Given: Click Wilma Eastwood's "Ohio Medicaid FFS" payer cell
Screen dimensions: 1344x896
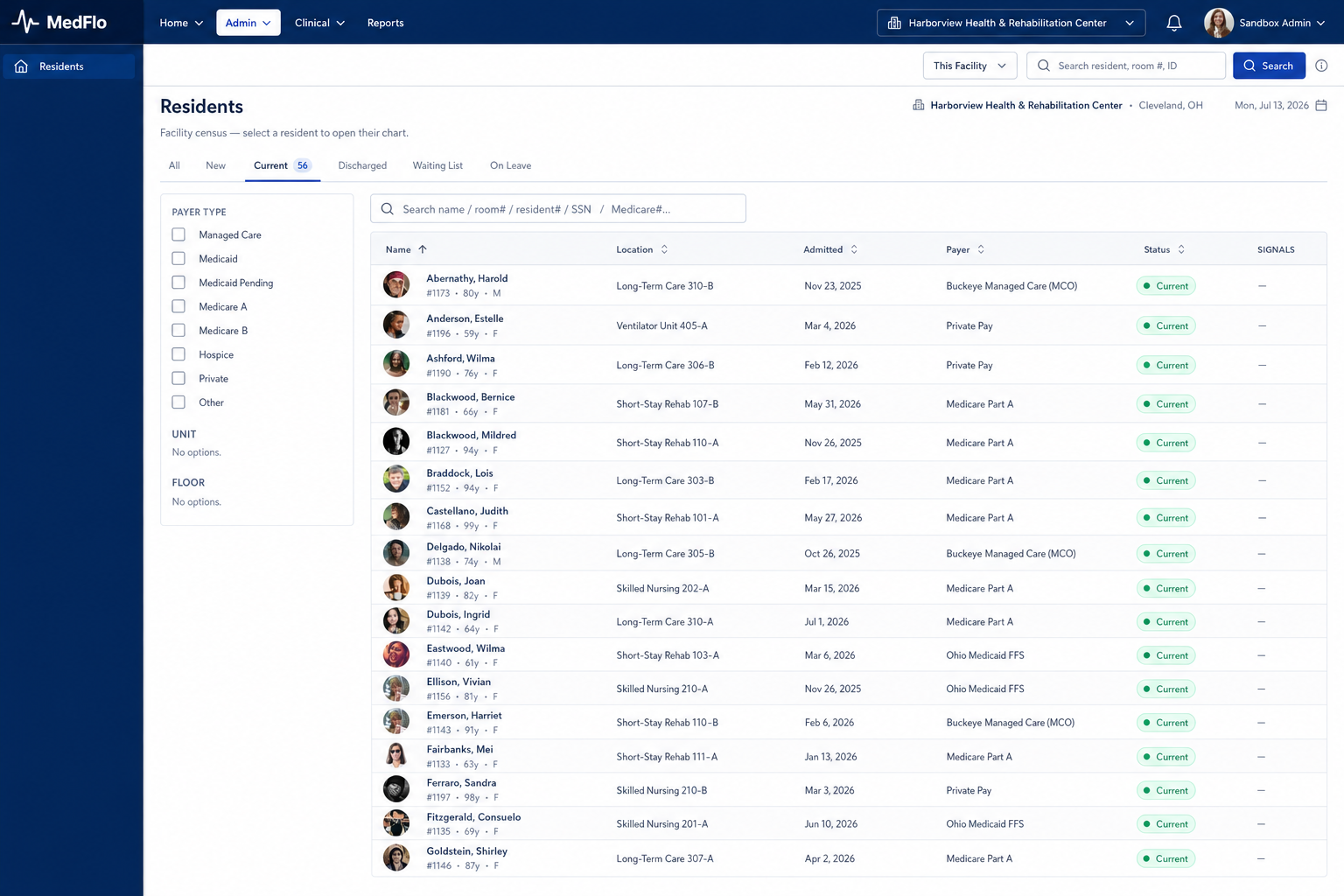Looking at the screenshot, I should coord(984,655).
